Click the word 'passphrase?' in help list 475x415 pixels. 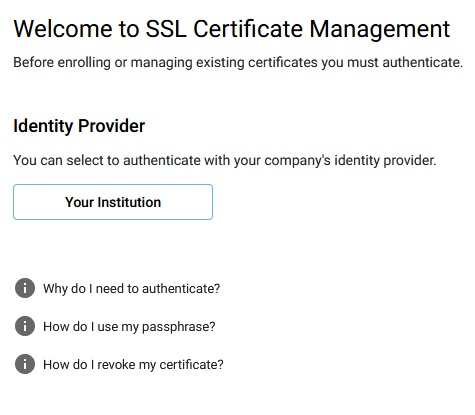pyautogui.click(x=179, y=327)
